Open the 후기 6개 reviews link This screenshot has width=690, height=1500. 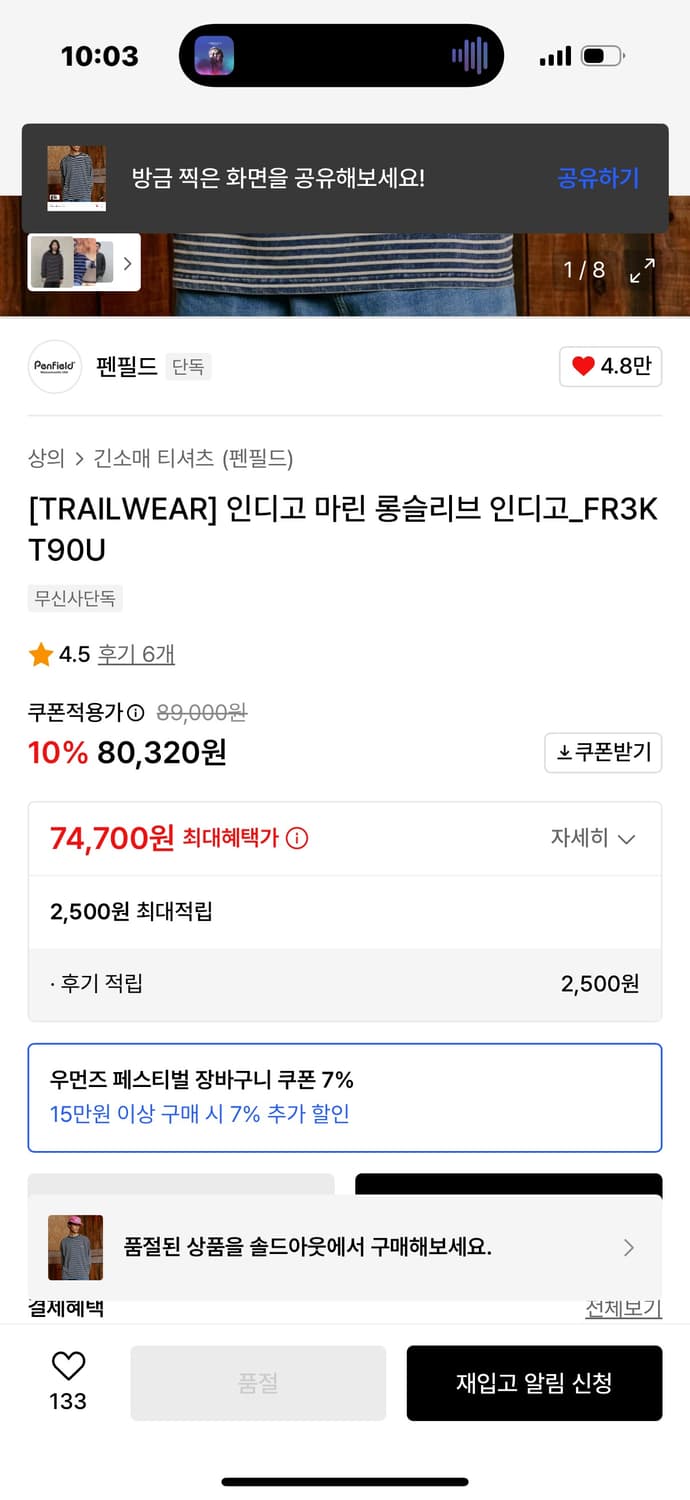(x=136, y=655)
